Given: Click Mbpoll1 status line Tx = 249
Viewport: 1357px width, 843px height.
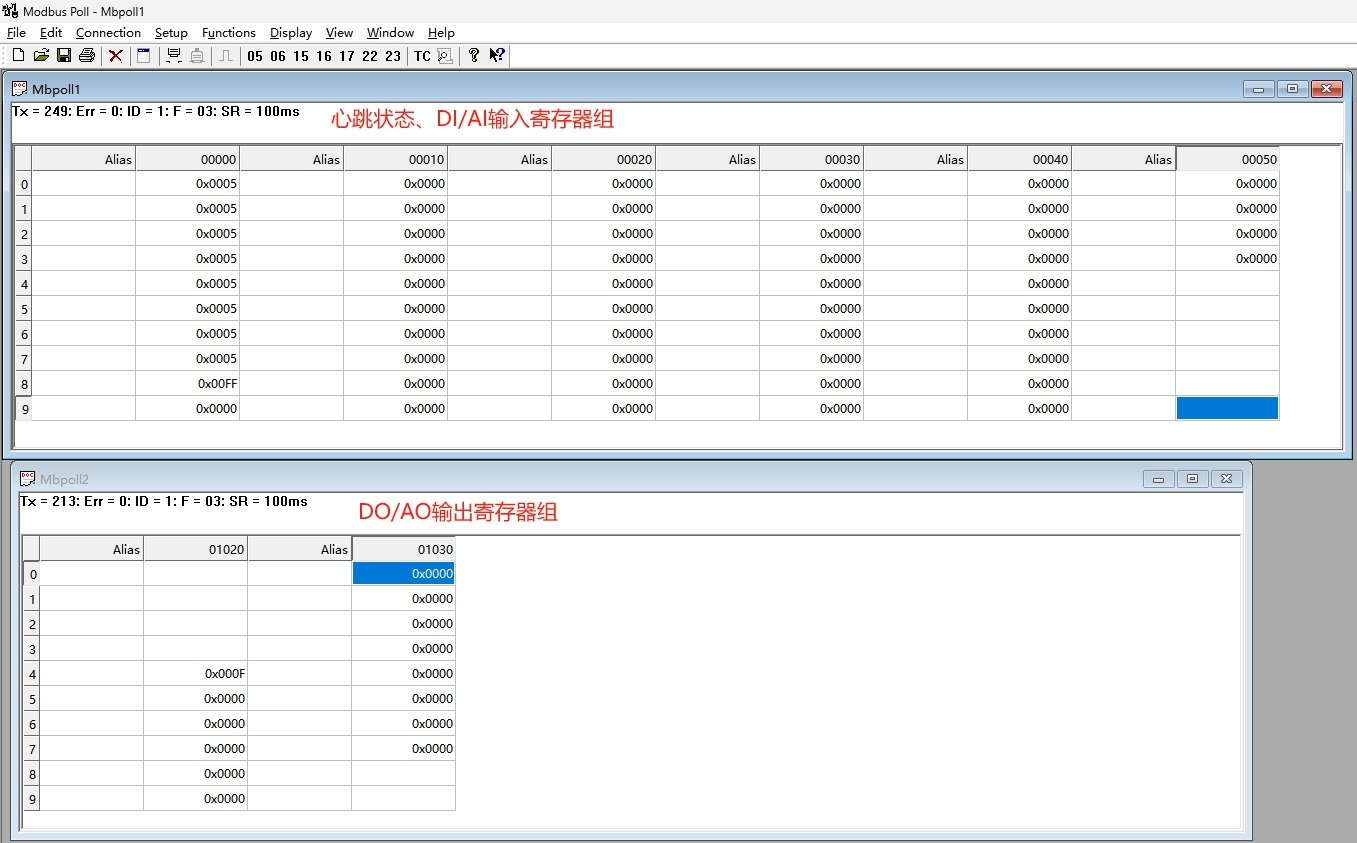Looking at the screenshot, I should (x=155, y=111).
